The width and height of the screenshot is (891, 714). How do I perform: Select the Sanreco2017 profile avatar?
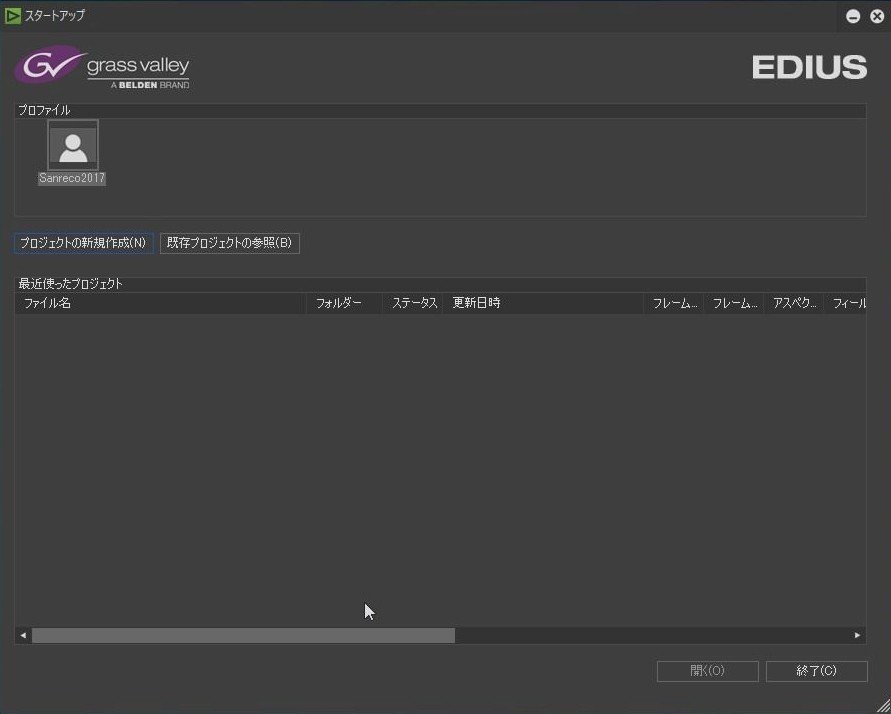tap(73, 145)
